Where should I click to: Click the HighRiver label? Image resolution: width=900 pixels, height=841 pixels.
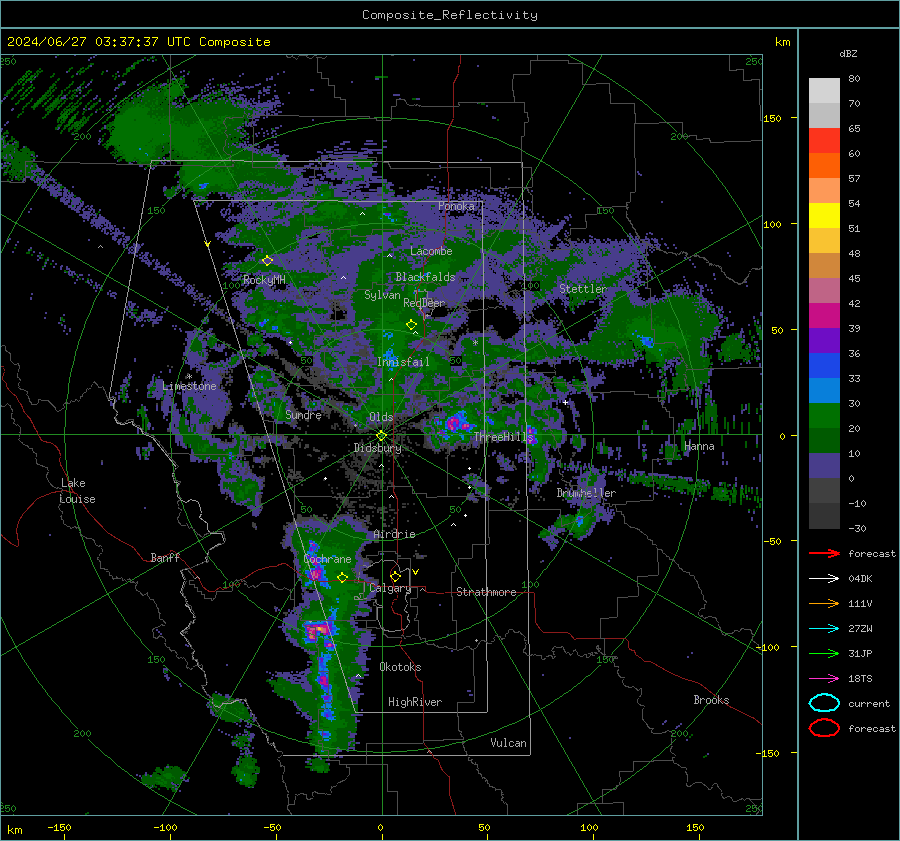pyautogui.click(x=415, y=702)
